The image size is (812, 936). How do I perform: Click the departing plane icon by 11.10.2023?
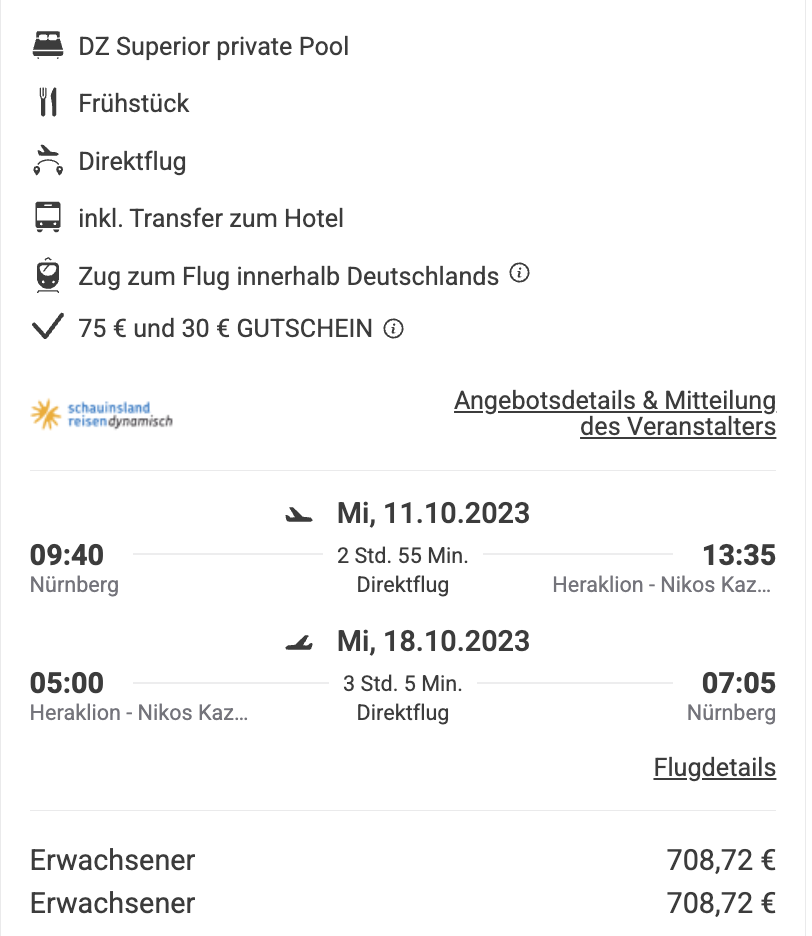299,514
